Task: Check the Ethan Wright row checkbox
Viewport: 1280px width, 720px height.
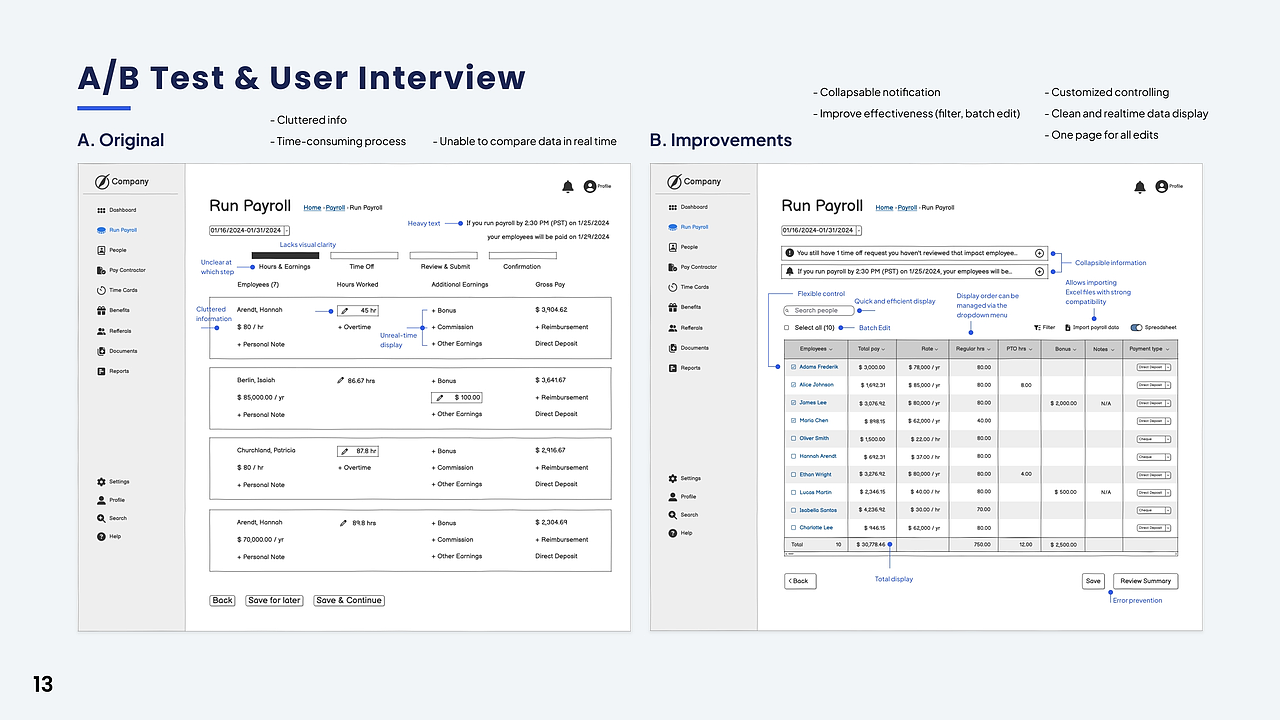Action: pyautogui.click(x=794, y=474)
